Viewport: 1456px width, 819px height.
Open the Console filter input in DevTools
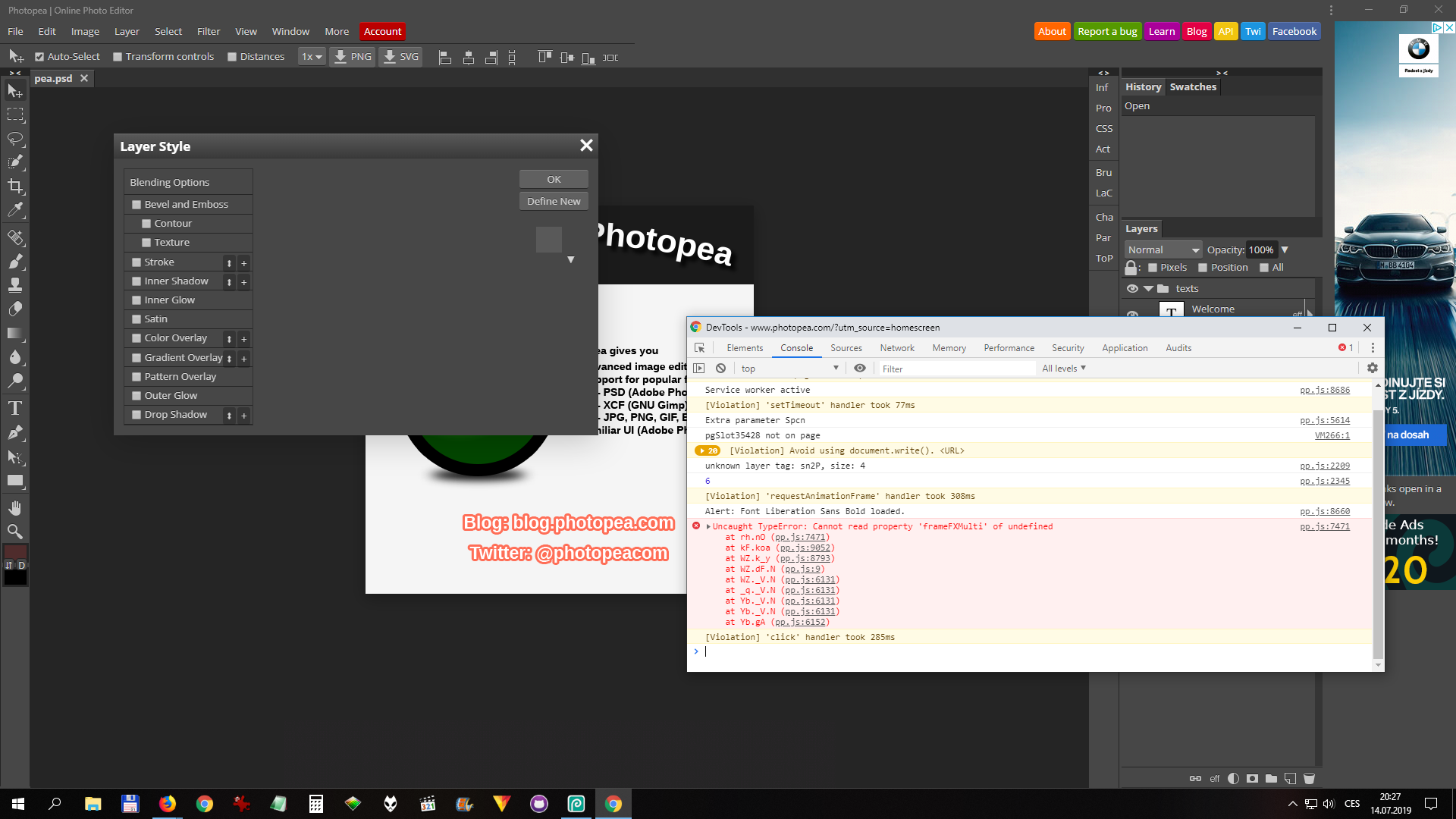[955, 368]
